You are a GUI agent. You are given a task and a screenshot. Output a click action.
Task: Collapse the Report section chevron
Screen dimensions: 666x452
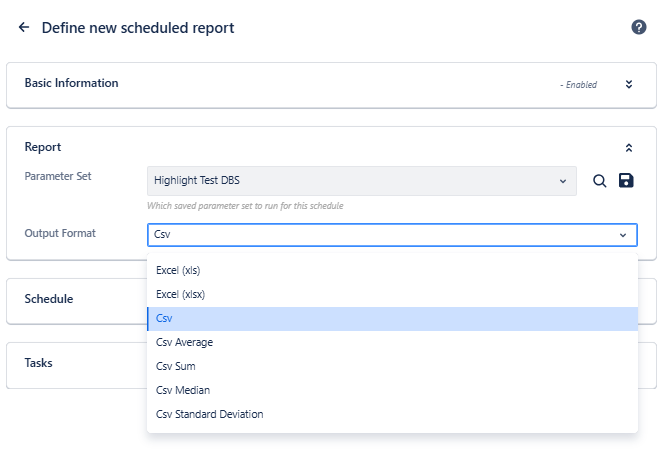click(629, 148)
